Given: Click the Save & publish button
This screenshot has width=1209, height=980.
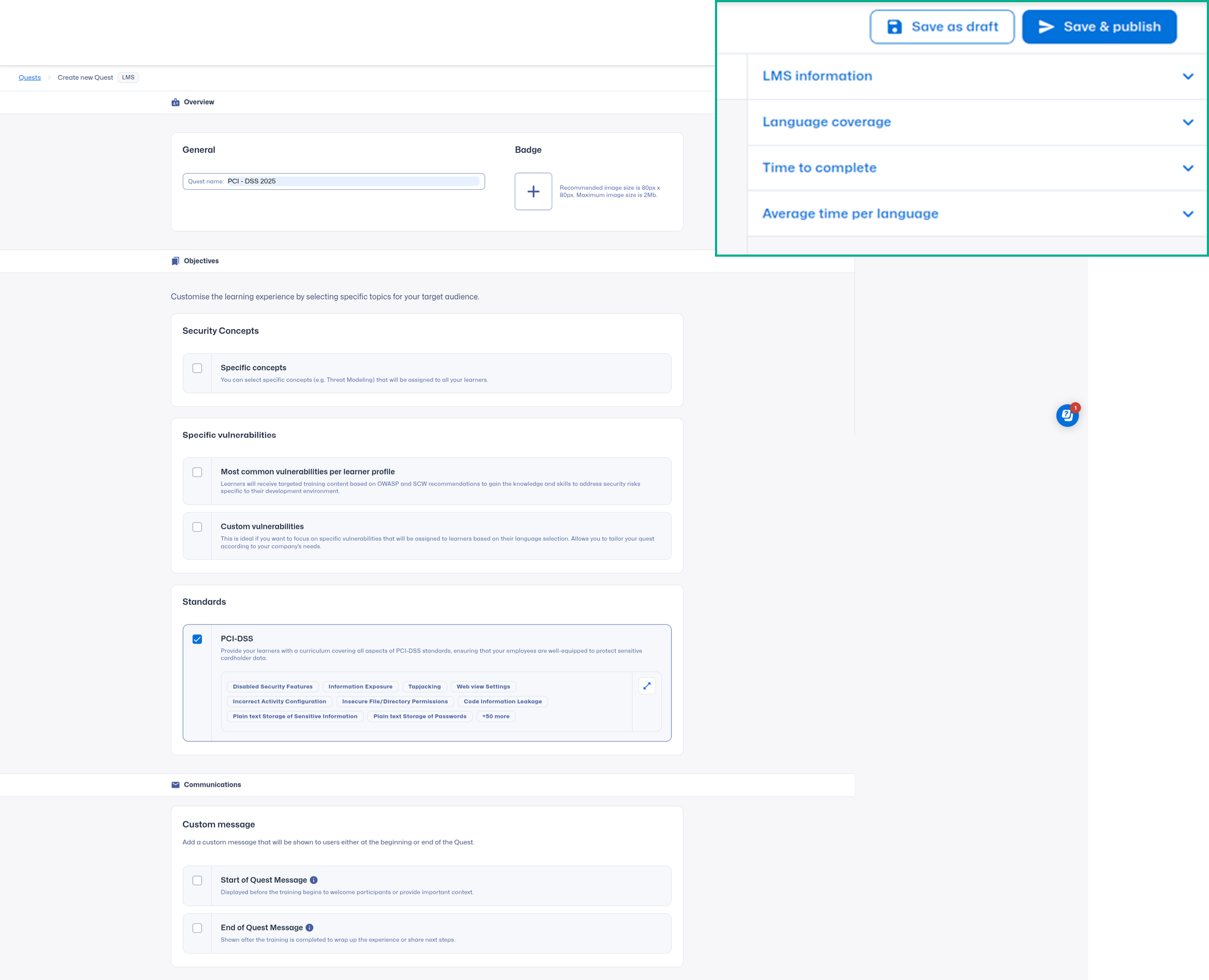Looking at the screenshot, I should 1099,27.
